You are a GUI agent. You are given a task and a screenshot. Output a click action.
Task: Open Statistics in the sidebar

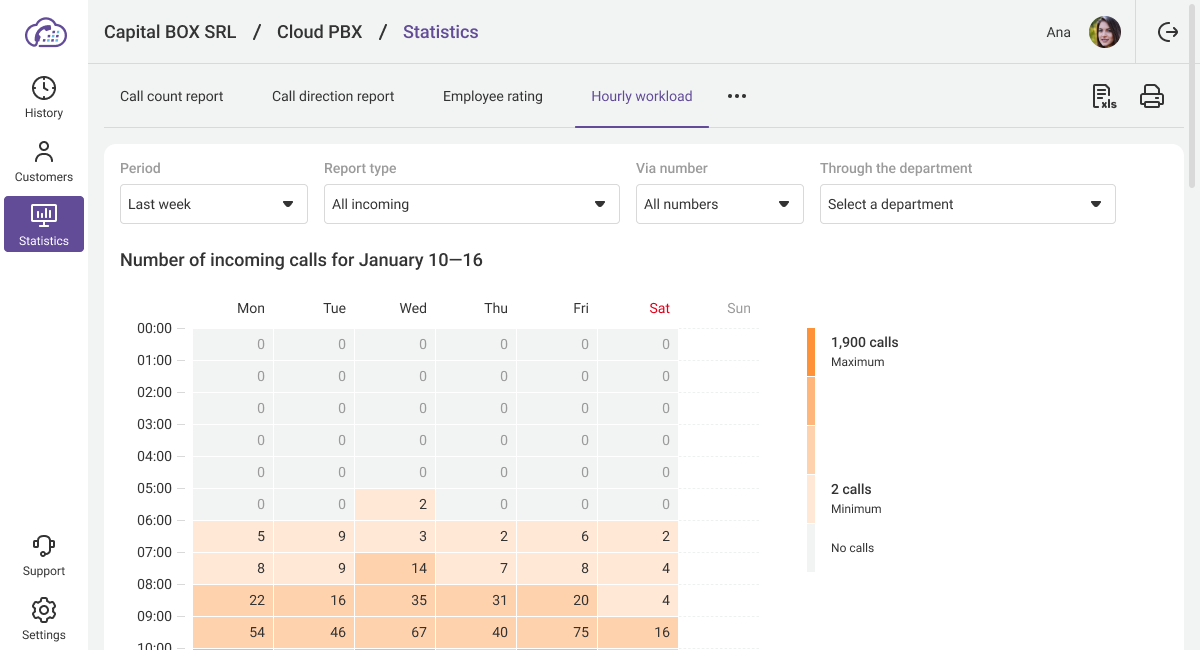pyautogui.click(x=44, y=224)
